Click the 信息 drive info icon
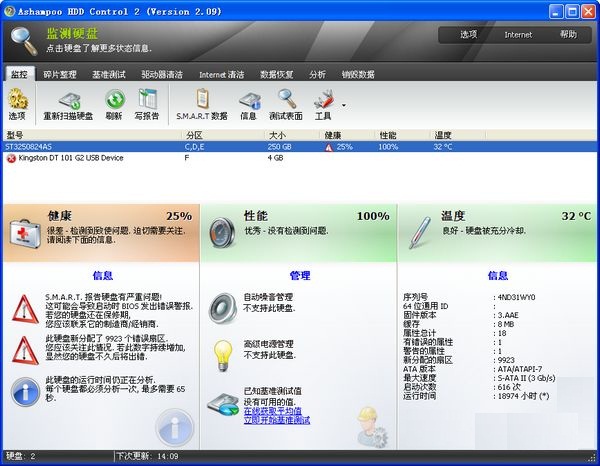Viewport: 600px width, 466px height. coord(249,101)
